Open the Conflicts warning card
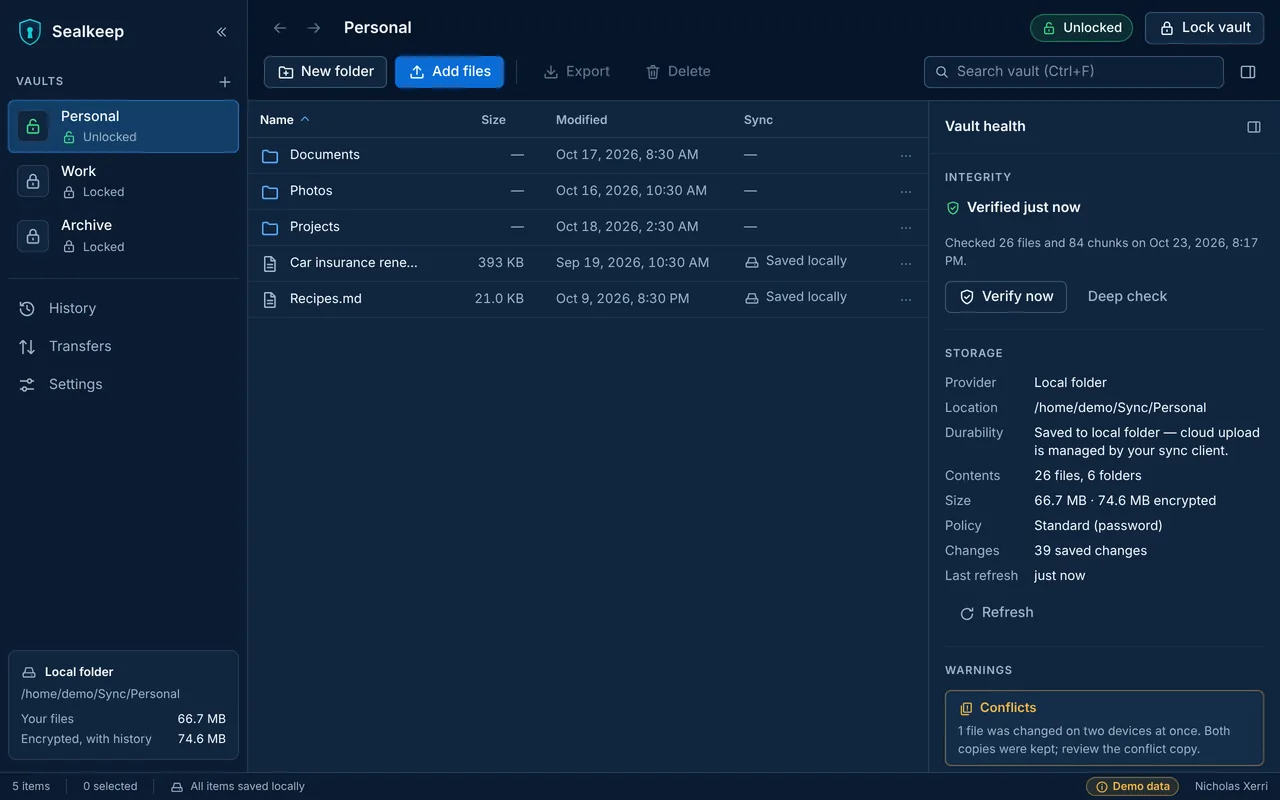 tap(1104, 728)
